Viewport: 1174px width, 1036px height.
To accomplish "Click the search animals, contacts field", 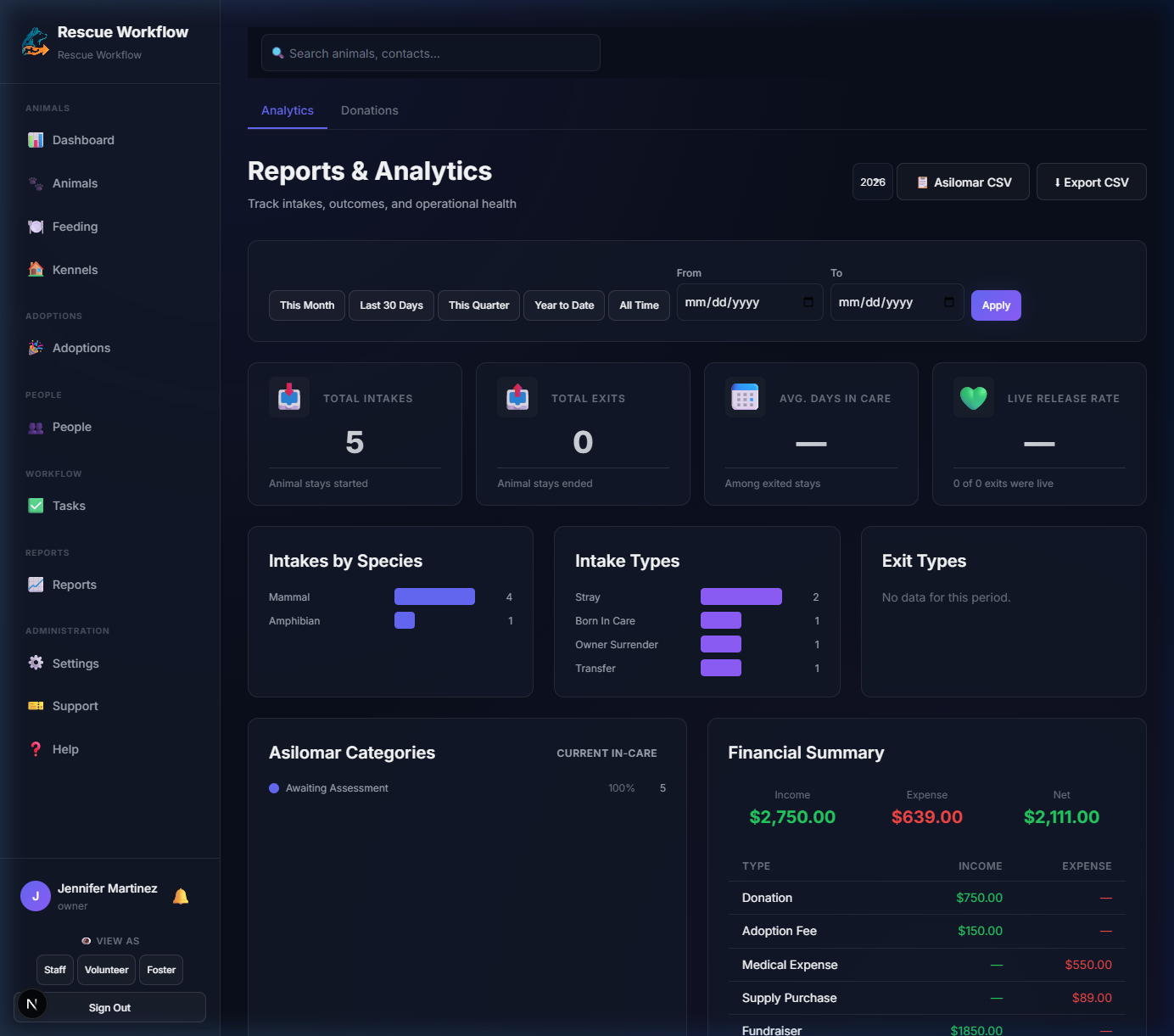I will [x=431, y=53].
